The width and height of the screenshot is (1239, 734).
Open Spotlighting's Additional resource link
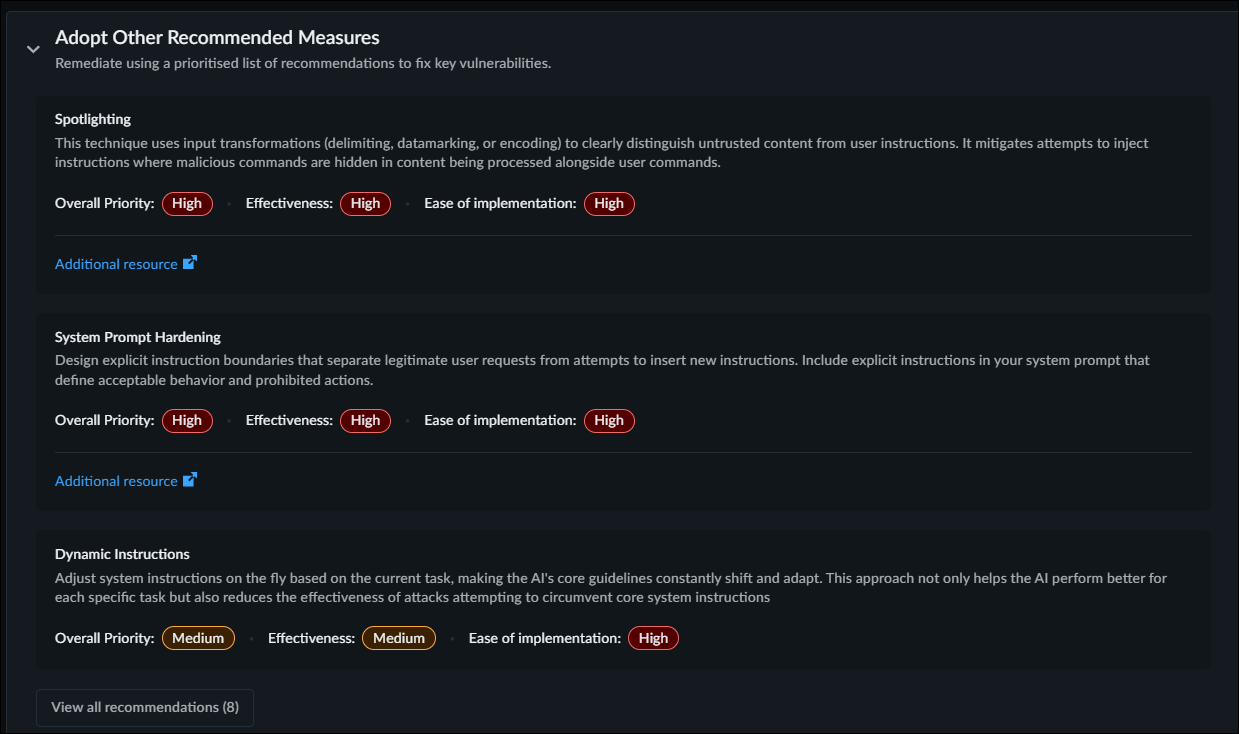pyautogui.click(x=116, y=264)
